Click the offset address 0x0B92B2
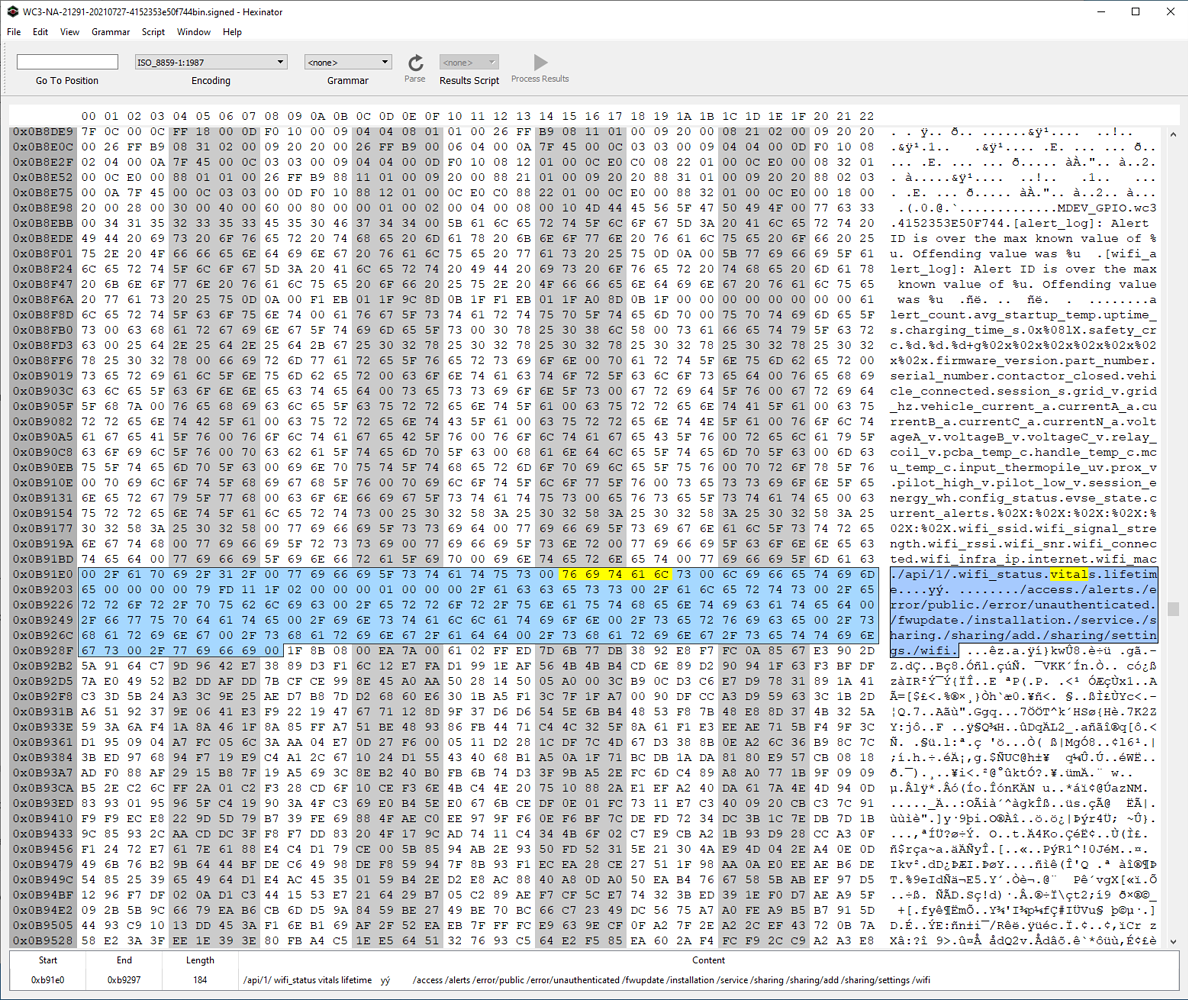 42,666
